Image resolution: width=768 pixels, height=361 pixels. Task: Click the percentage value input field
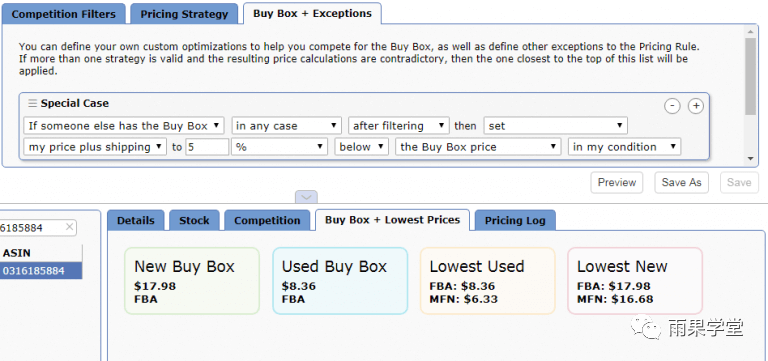(x=207, y=147)
